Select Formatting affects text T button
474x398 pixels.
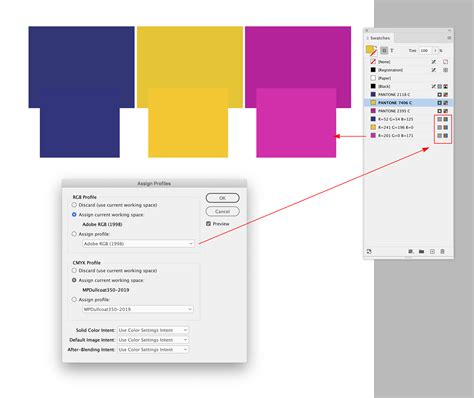[x=392, y=50]
